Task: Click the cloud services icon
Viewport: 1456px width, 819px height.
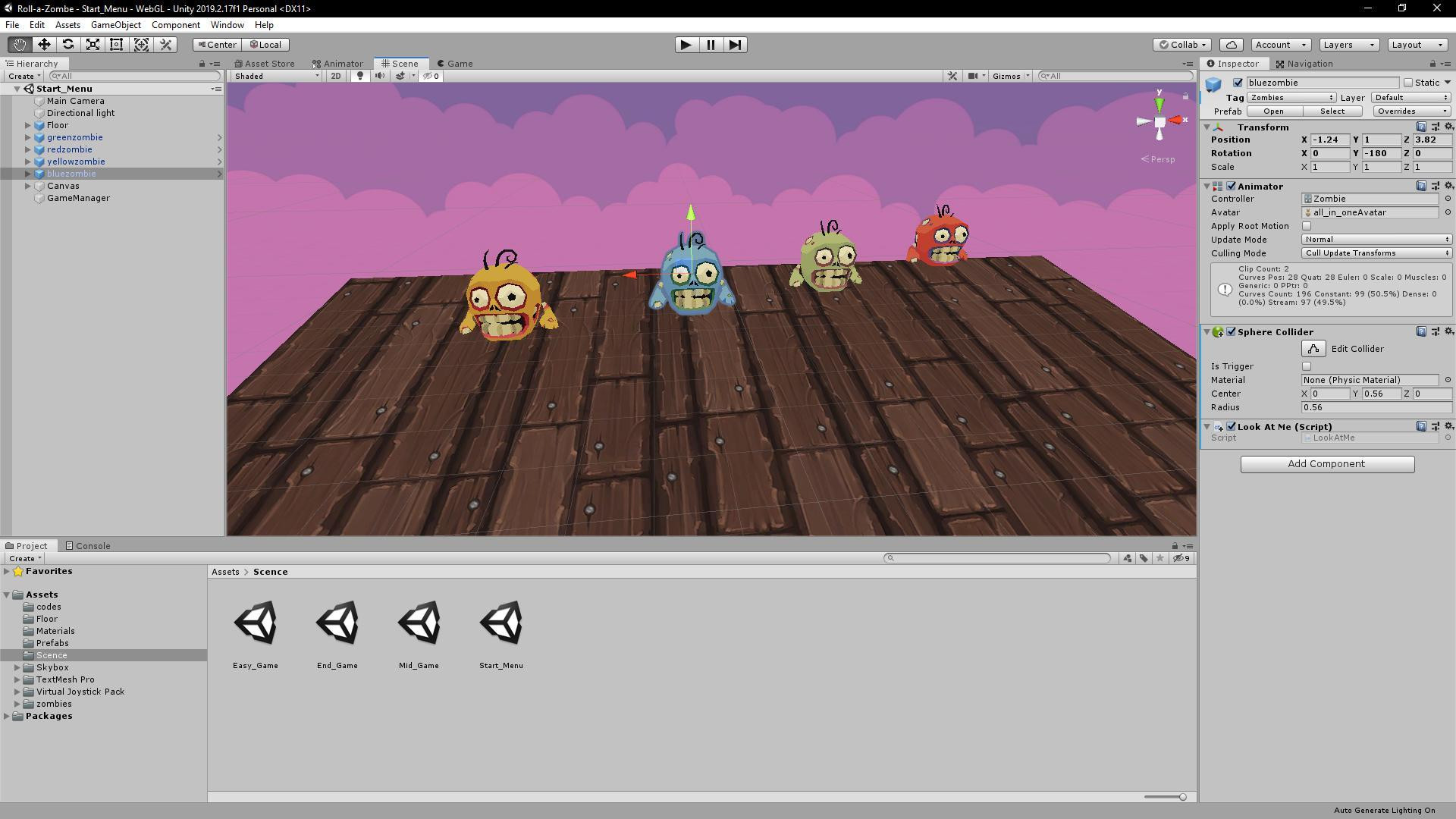Action: [x=1232, y=45]
